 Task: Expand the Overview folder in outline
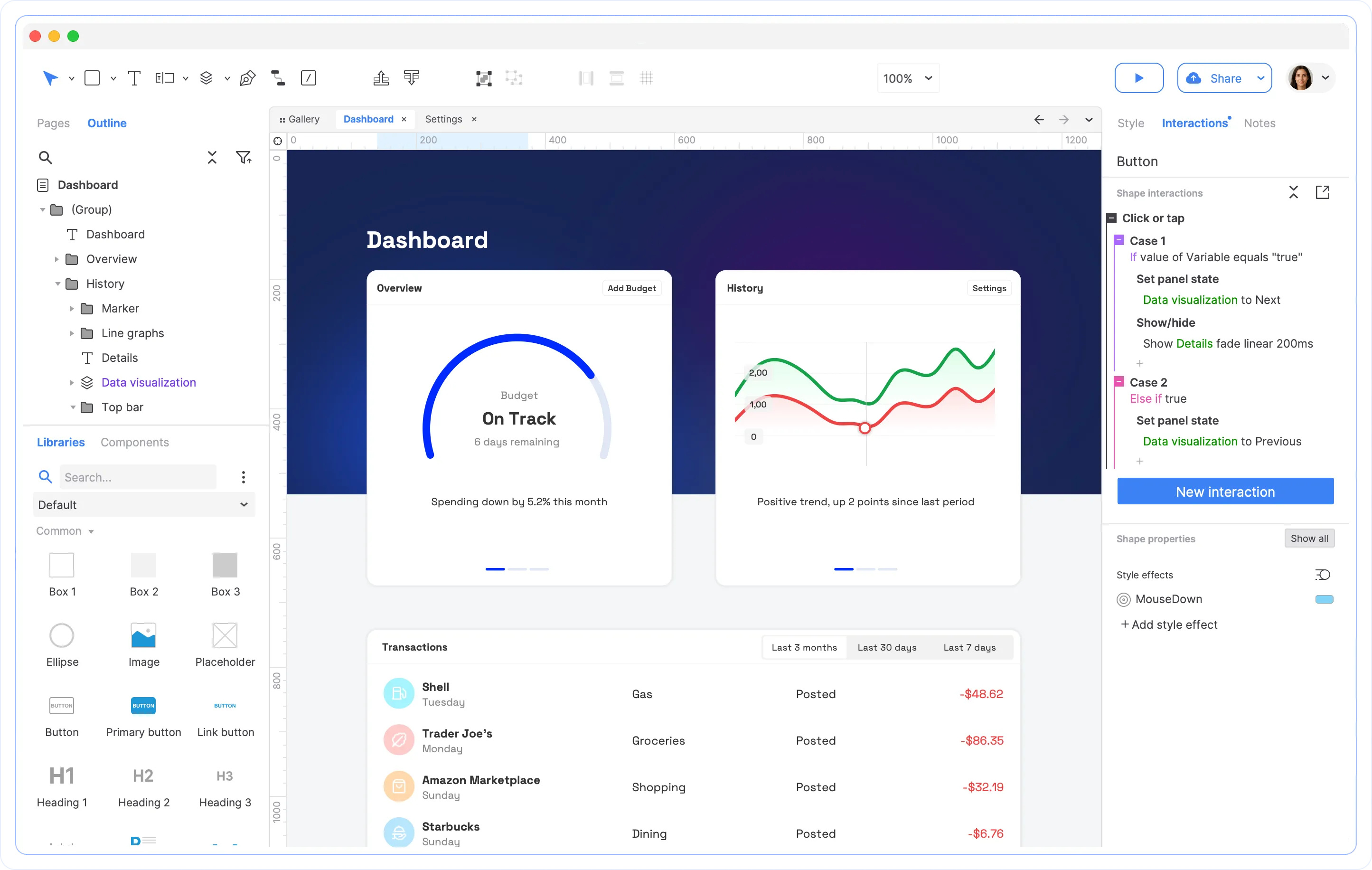coord(57,259)
